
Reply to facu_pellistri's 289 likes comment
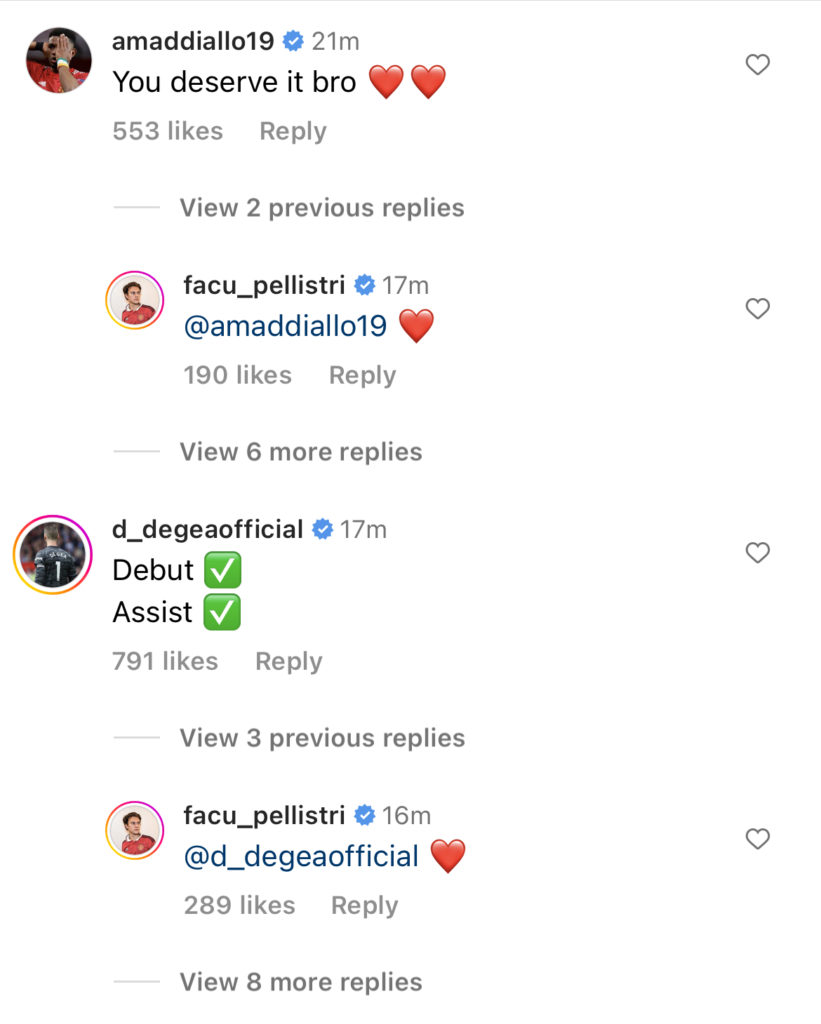click(x=364, y=906)
